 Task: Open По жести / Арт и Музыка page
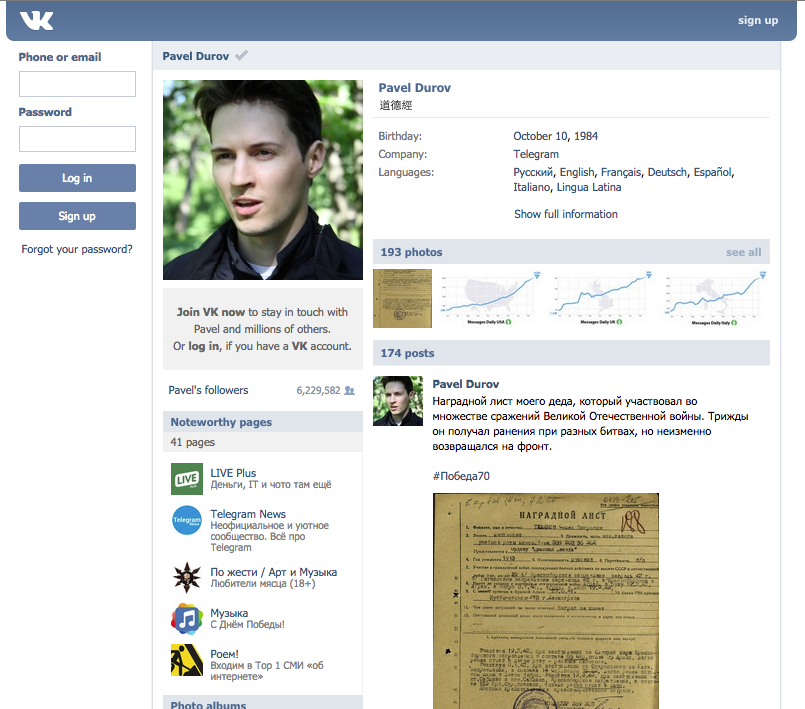click(x=274, y=572)
